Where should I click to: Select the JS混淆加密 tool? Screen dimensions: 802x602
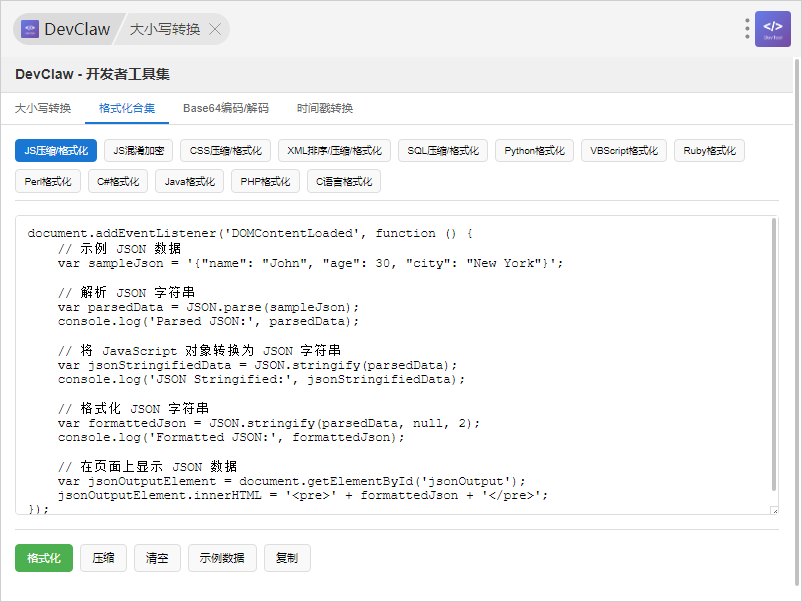pyautogui.click(x=138, y=151)
